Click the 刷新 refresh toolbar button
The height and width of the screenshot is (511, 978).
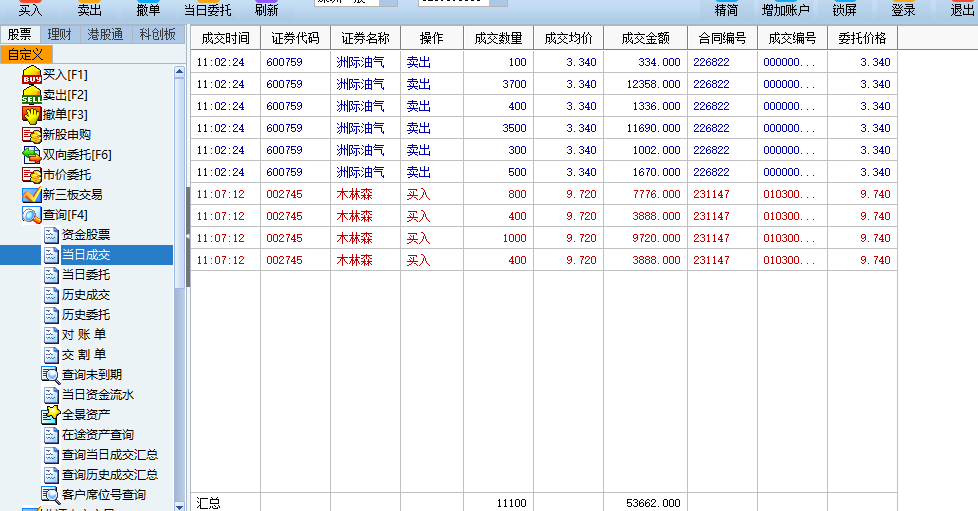point(266,9)
